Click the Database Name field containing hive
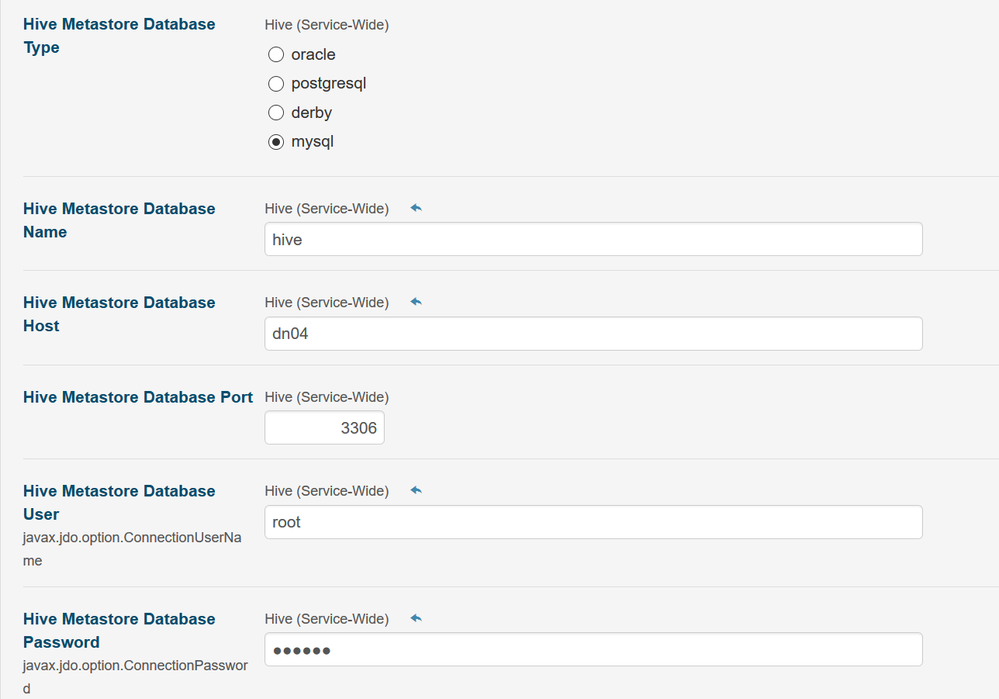Viewport: 999px width, 699px height. (x=593, y=240)
